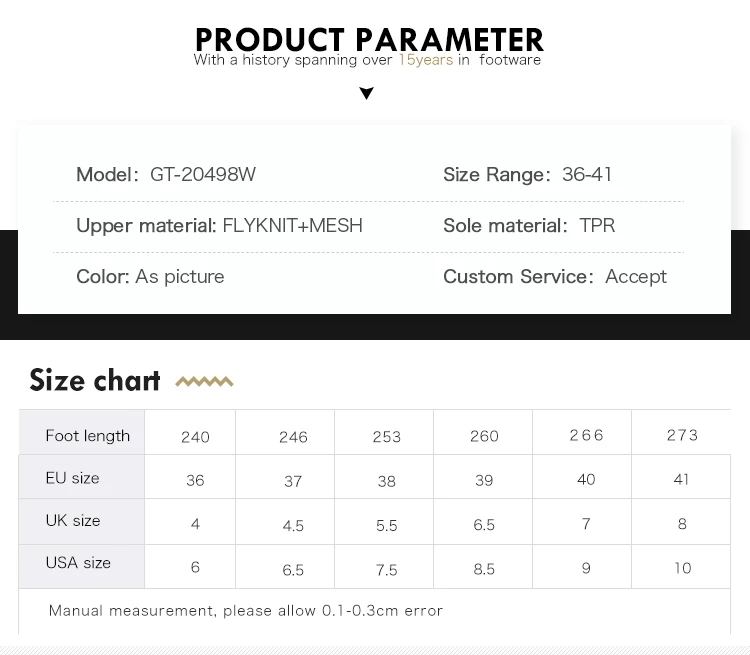750x655 pixels.
Task: Click the black down arrow below the header
Action: tap(367, 94)
